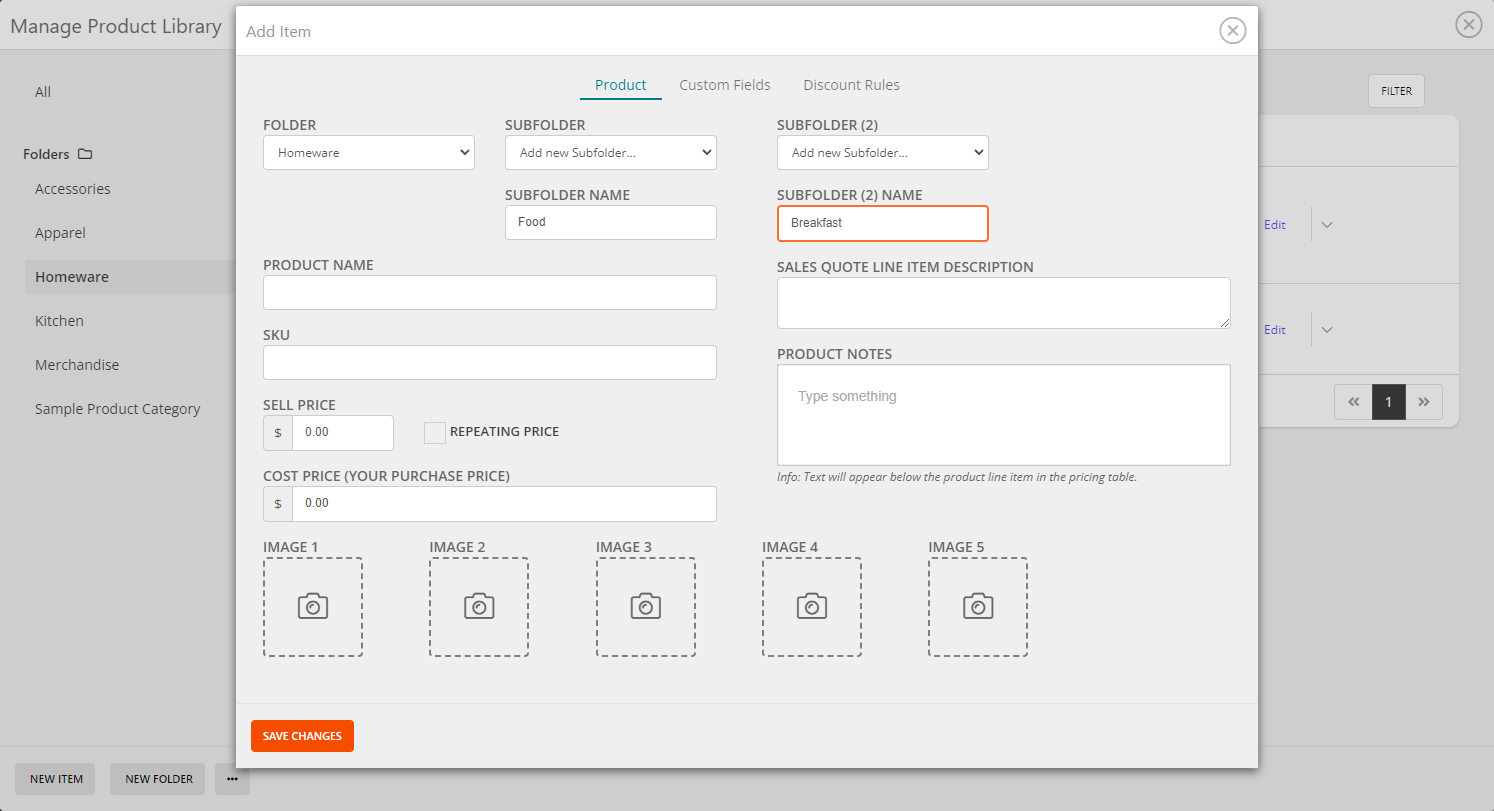Upload a photo via the Image 3 placeholder

[646, 606]
